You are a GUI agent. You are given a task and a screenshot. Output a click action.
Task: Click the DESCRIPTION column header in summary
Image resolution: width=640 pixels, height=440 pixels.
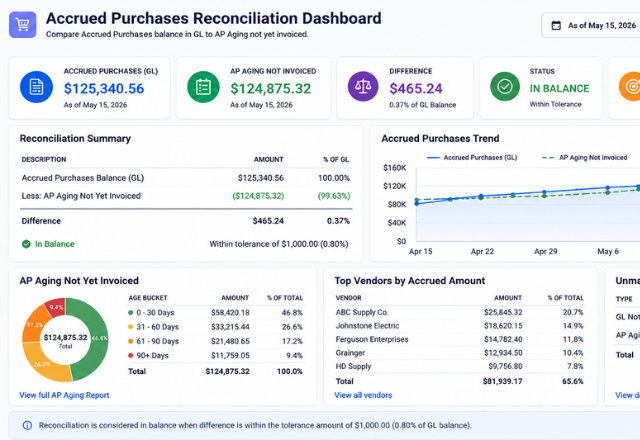click(44, 160)
